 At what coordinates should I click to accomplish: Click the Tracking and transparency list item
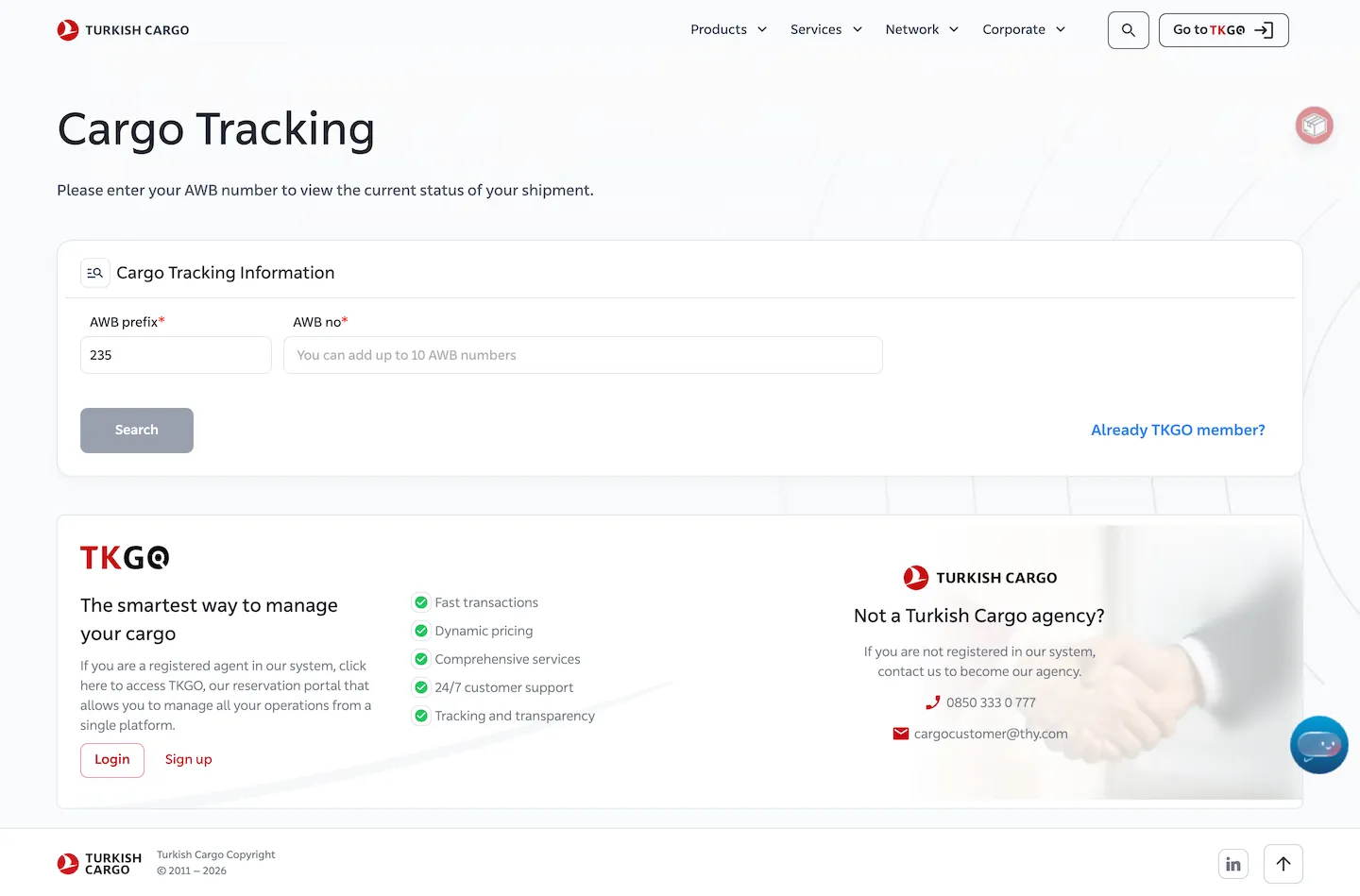pyautogui.click(x=504, y=716)
